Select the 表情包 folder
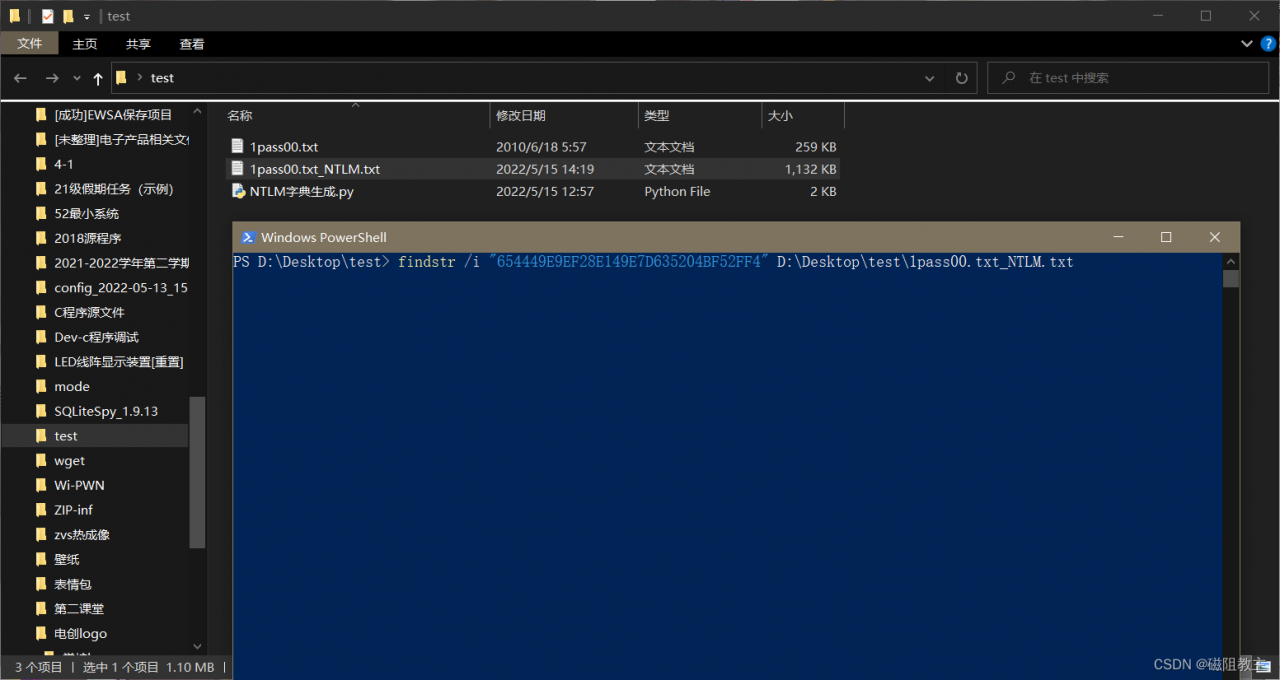 tap(73, 584)
